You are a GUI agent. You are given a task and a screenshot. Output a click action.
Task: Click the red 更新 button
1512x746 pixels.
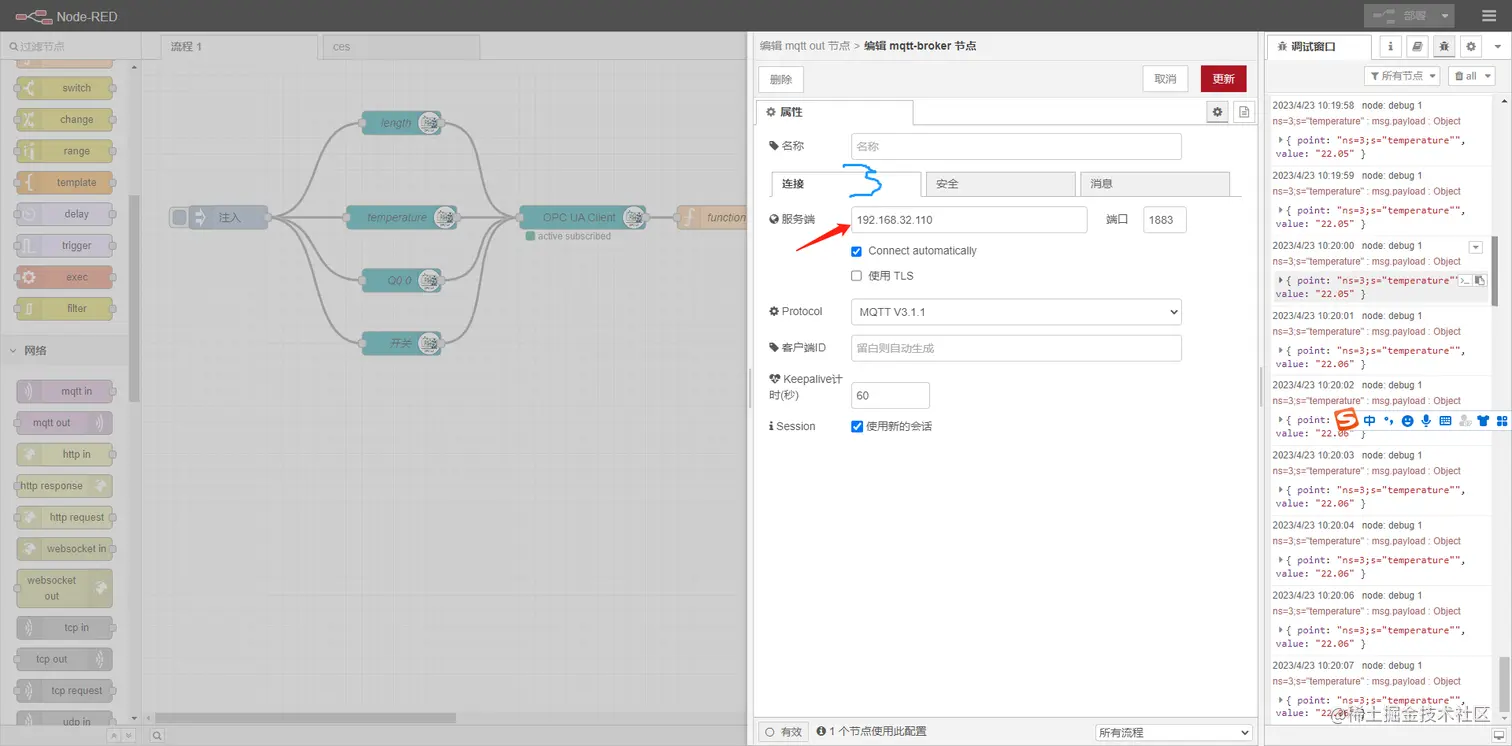(1223, 79)
